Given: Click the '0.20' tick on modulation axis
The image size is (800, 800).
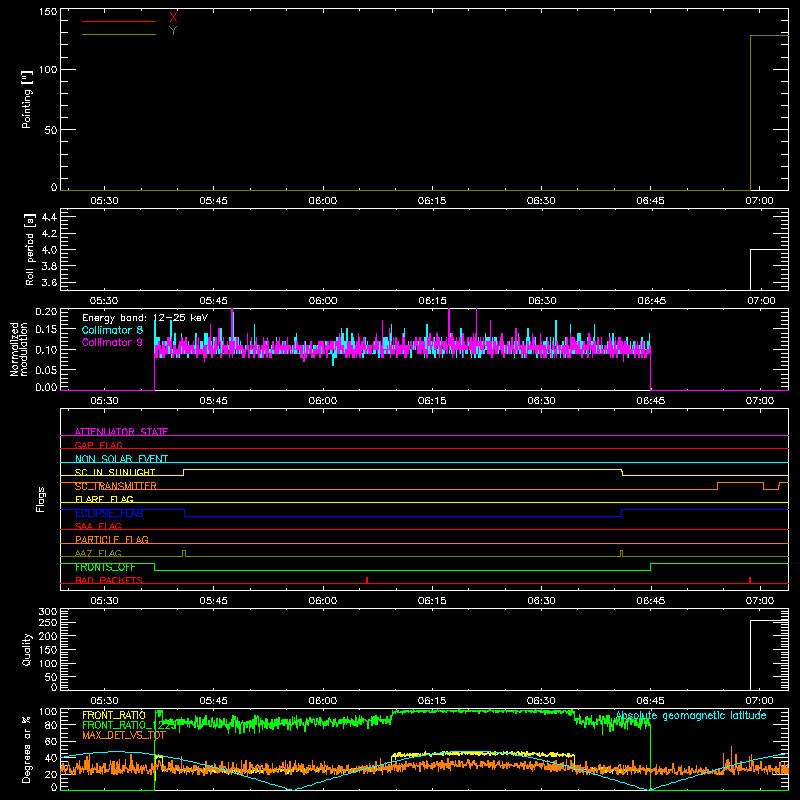Looking at the screenshot, I should click(x=46, y=312).
